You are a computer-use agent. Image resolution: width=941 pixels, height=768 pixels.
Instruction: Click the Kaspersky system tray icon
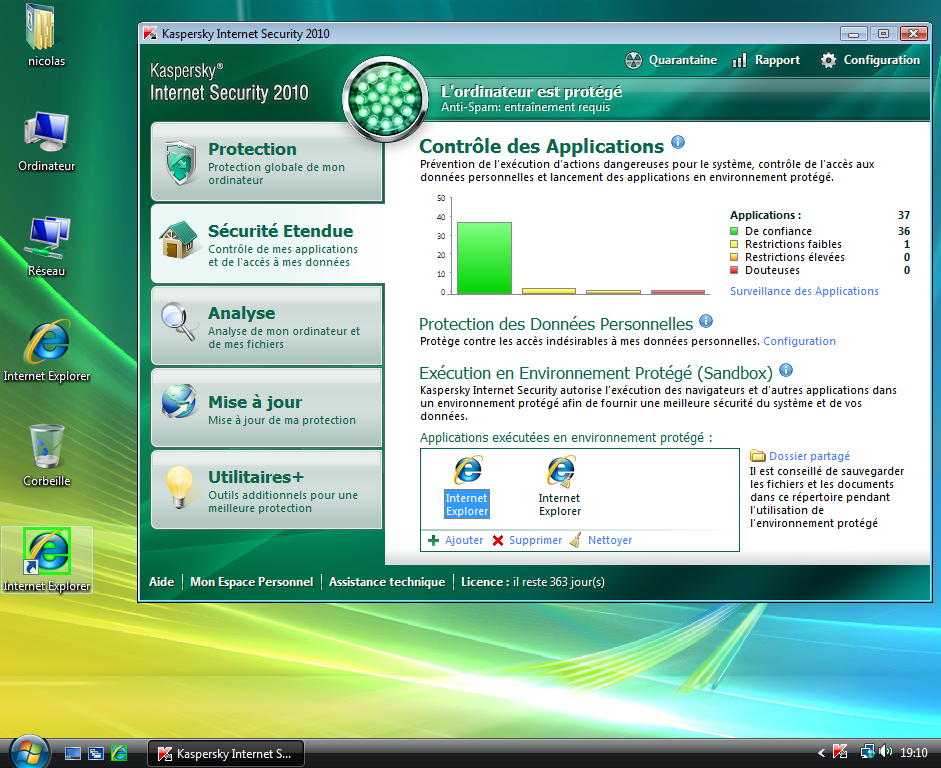(x=840, y=751)
